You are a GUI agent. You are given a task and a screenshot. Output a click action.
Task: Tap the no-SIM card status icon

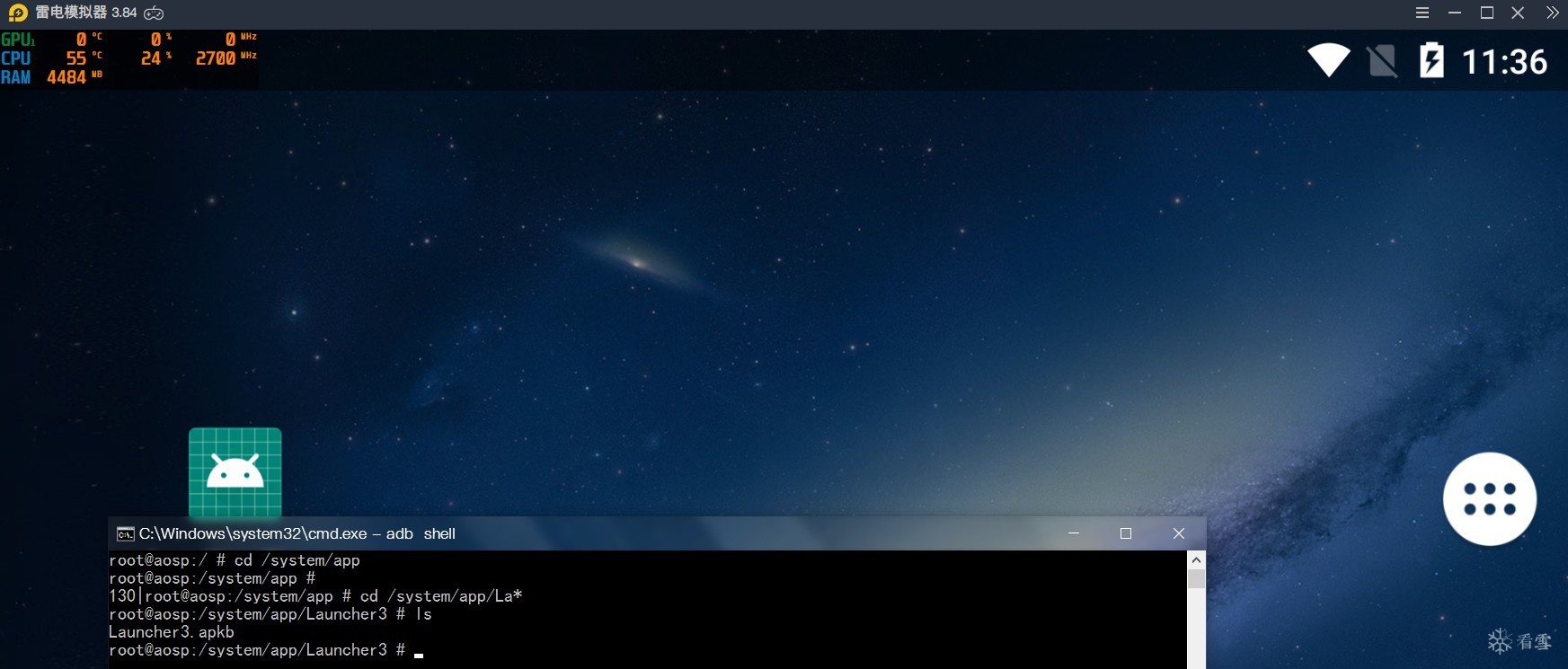pos(1383,61)
